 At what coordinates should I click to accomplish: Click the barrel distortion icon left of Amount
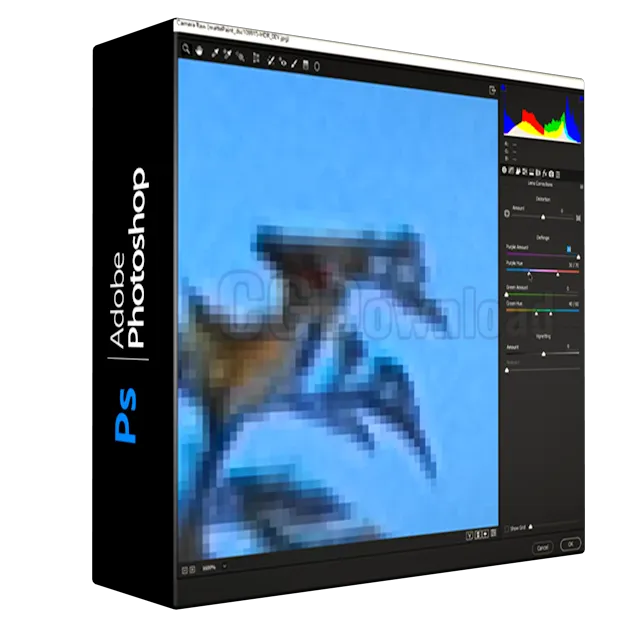point(507,214)
